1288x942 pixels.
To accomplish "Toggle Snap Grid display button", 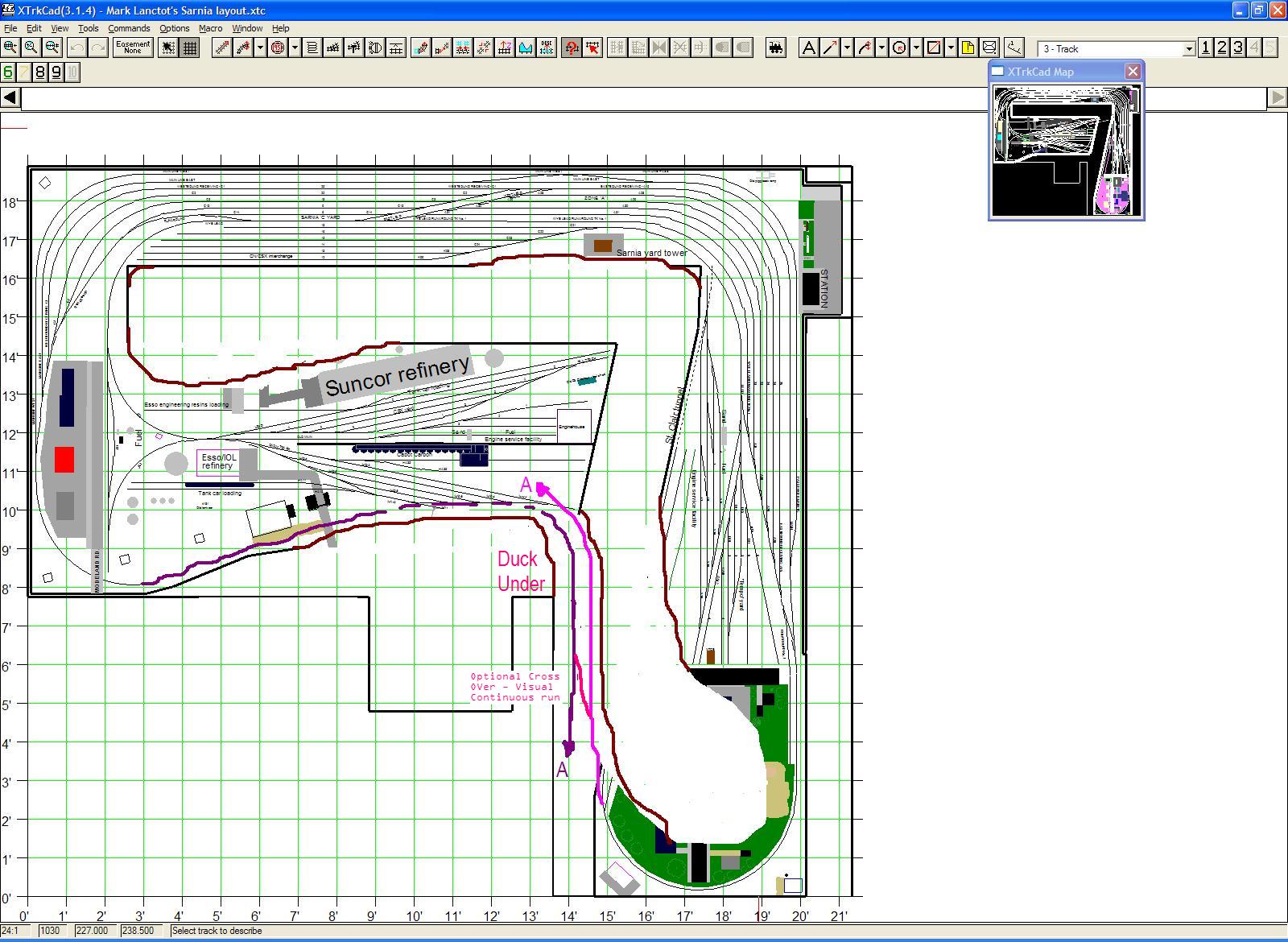I will pos(190,48).
